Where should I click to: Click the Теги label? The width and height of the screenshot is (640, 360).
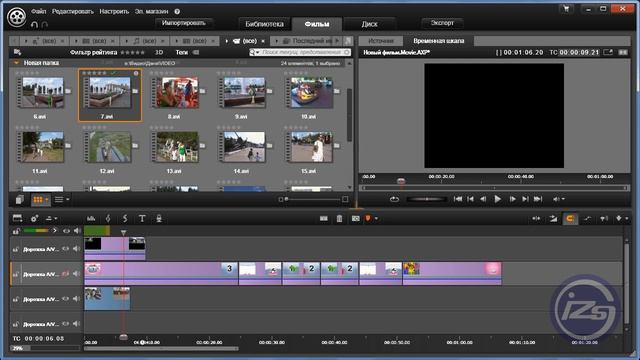(x=182, y=52)
